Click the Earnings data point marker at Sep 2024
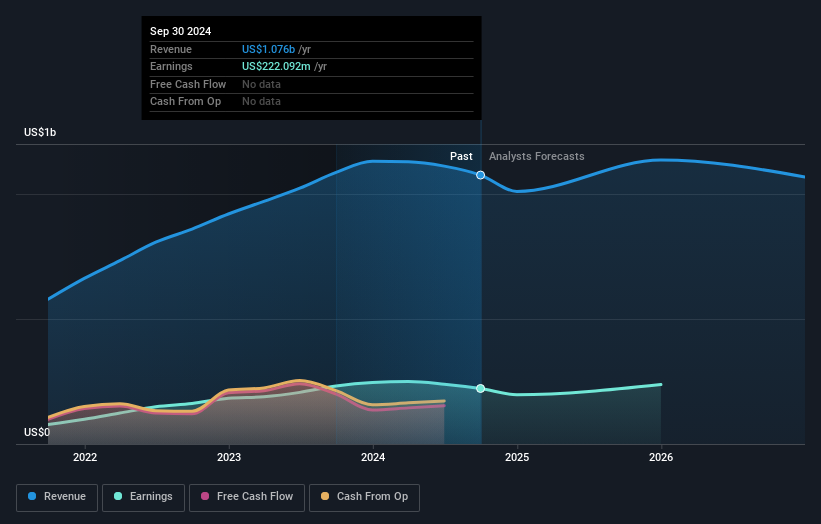 pos(480,388)
